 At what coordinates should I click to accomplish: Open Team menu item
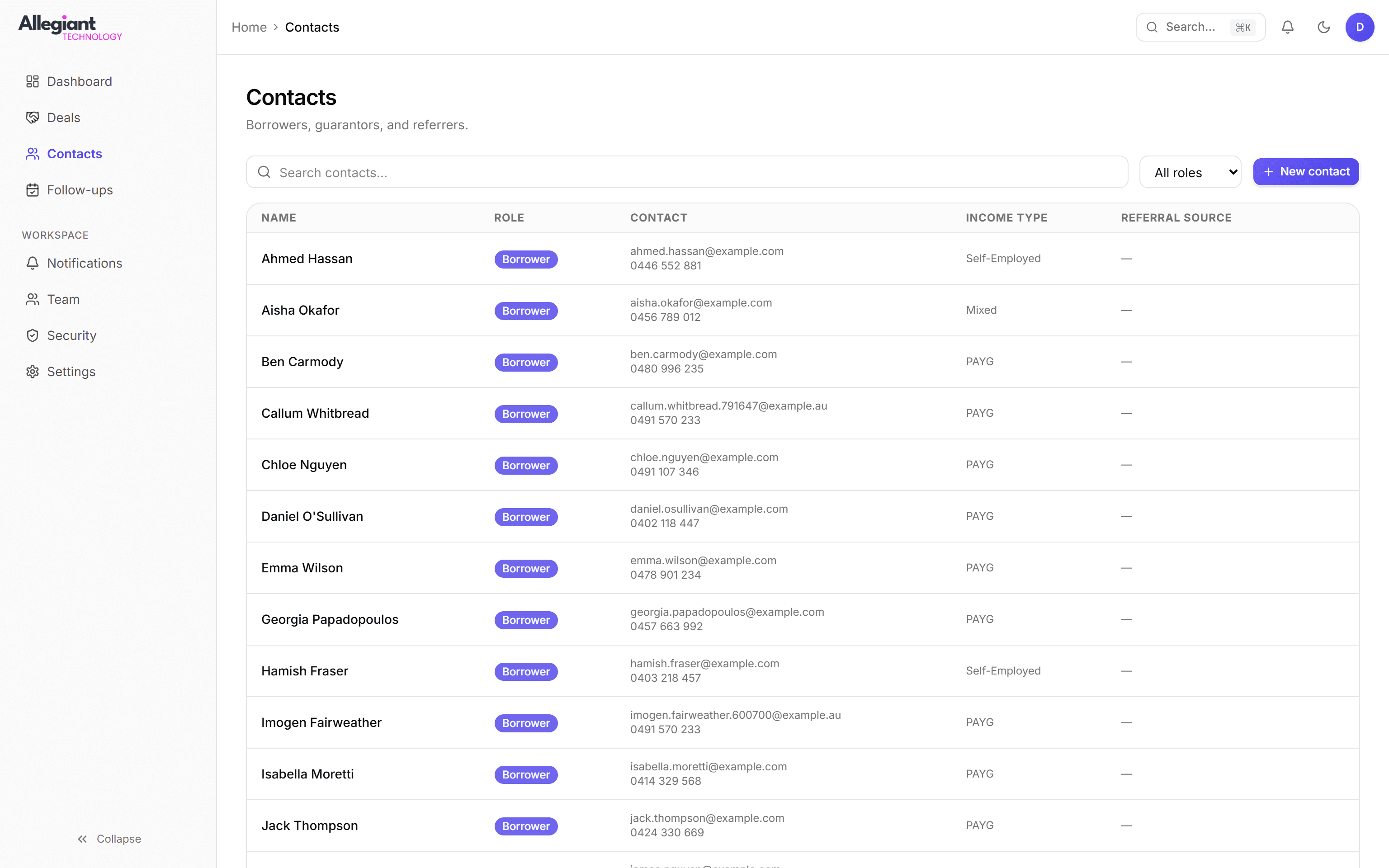pos(109,299)
